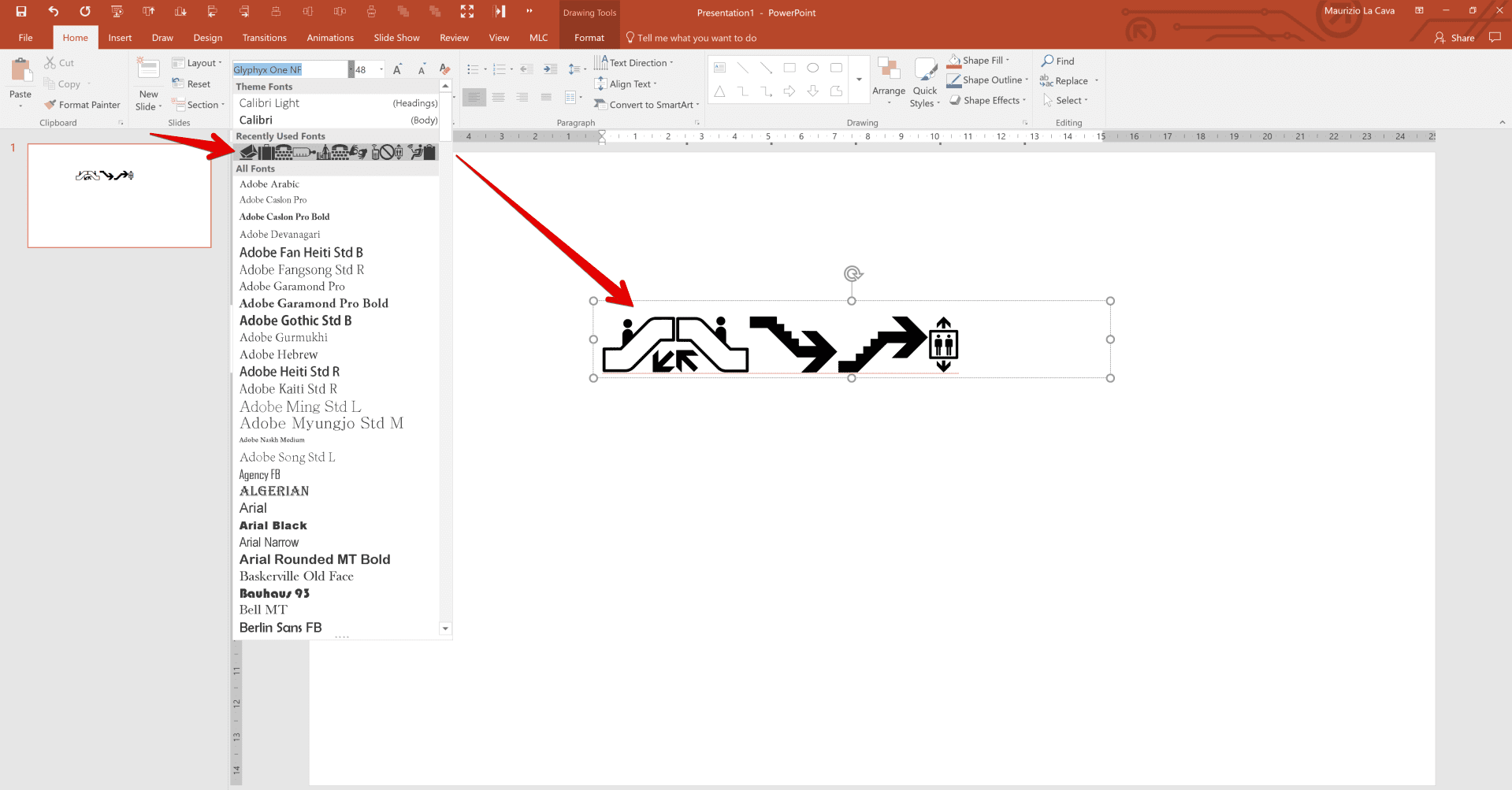The image size is (1512, 790).
Task: Click the slide 1 thumbnail
Action: (x=119, y=195)
